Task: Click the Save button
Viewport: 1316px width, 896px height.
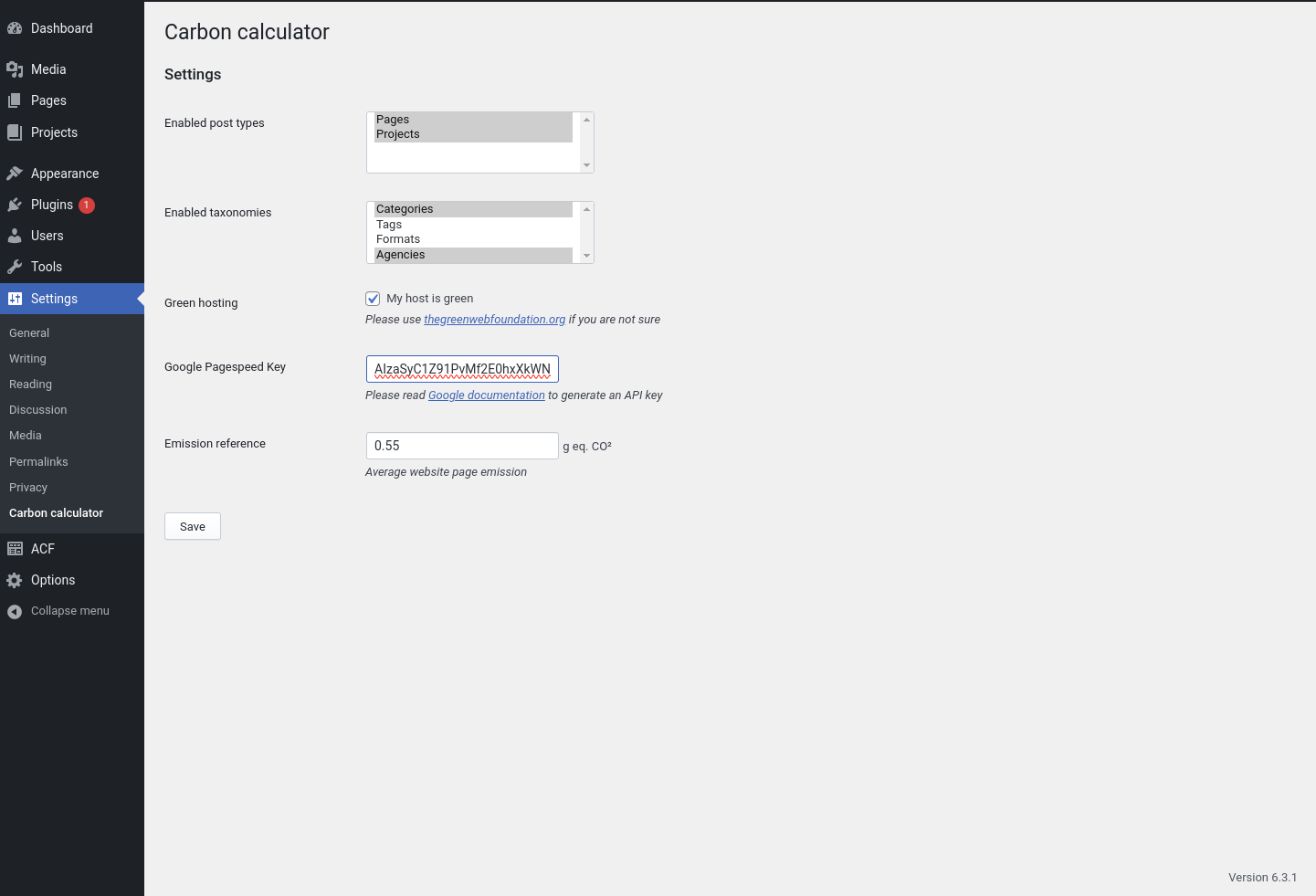Action: (193, 526)
